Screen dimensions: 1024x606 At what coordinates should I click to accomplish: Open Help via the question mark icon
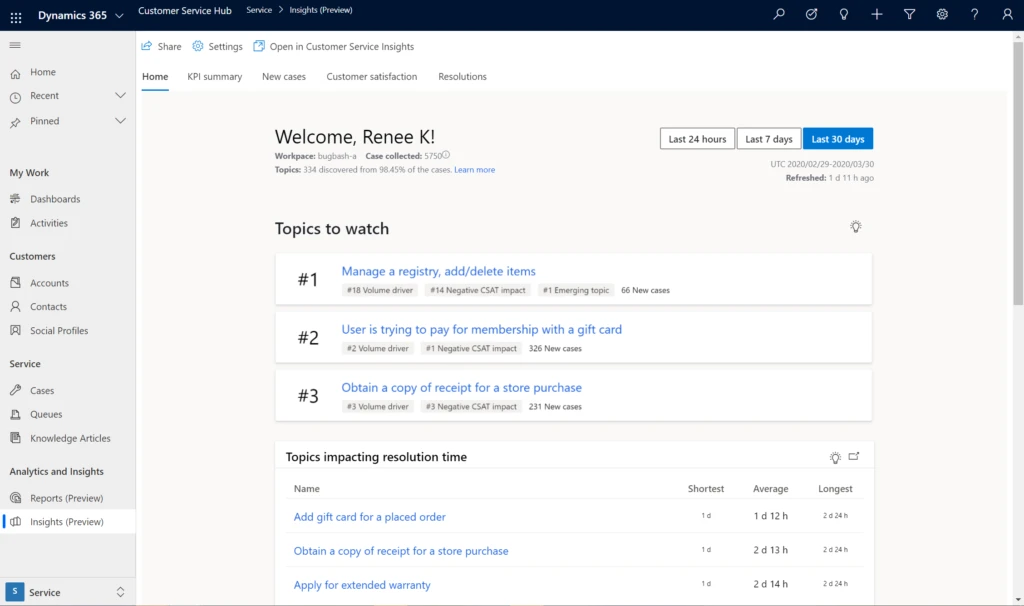(x=972, y=14)
